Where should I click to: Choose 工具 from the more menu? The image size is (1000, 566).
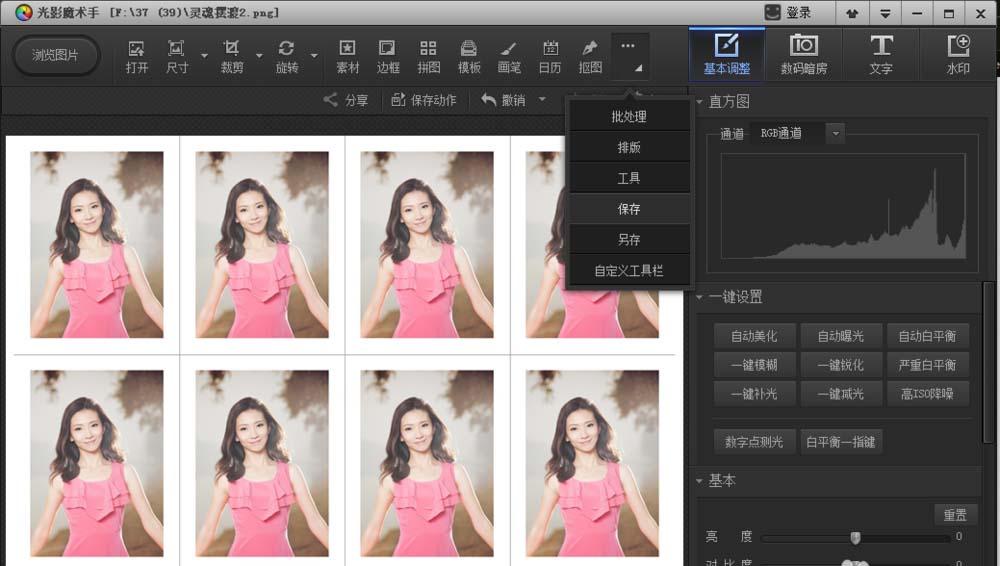coord(629,178)
